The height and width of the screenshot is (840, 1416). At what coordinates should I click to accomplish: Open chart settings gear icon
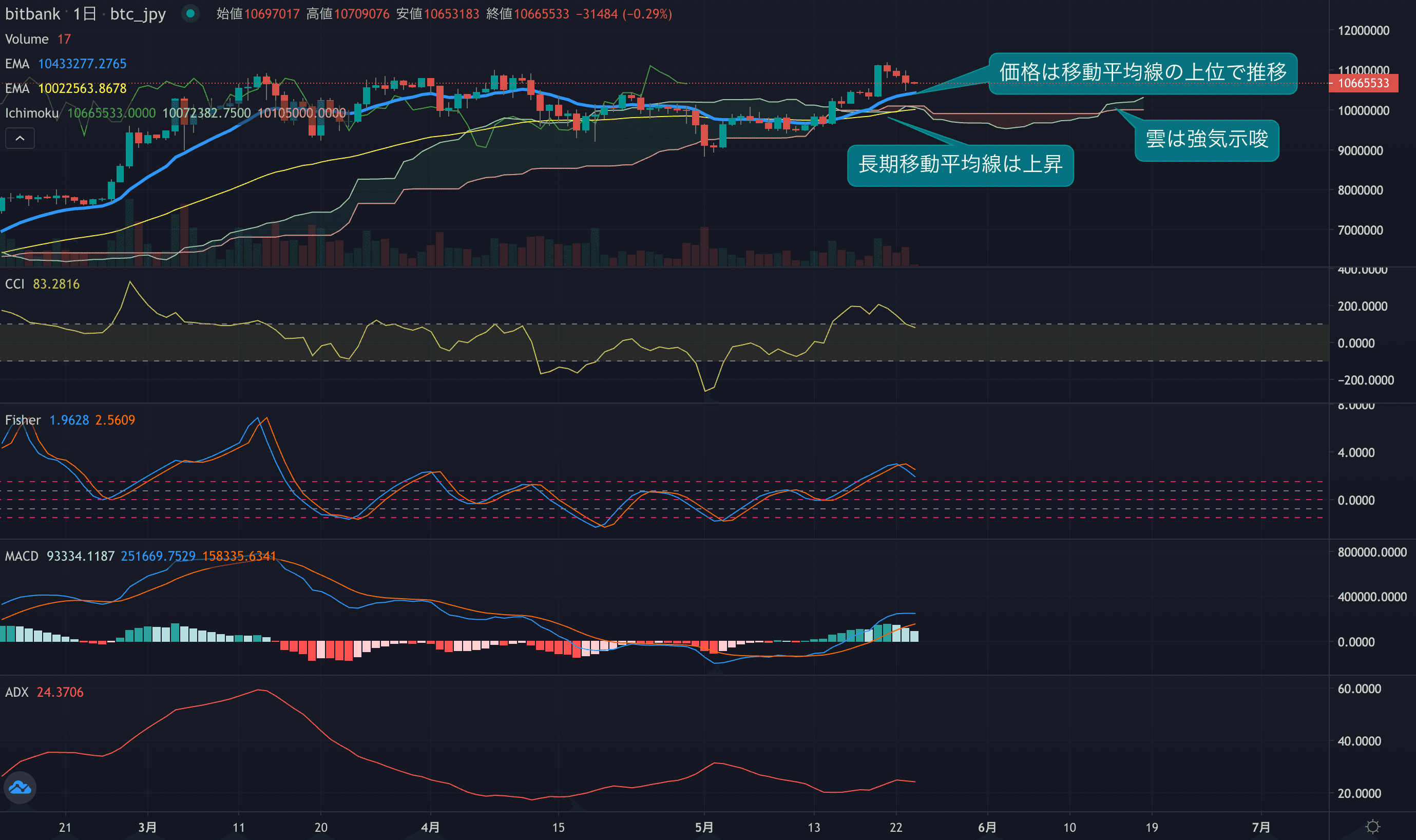tap(1372, 827)
